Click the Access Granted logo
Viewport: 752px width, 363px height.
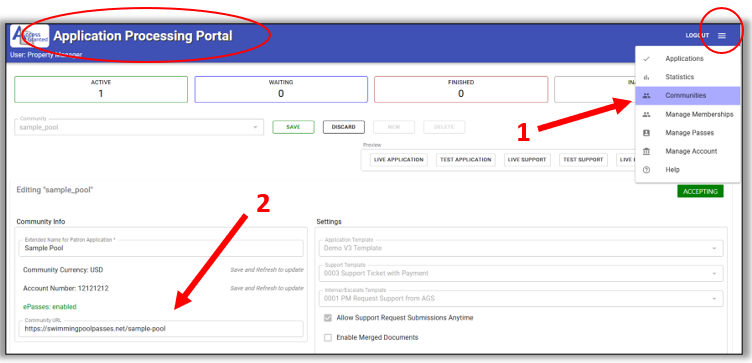click(x=30, y=36)
